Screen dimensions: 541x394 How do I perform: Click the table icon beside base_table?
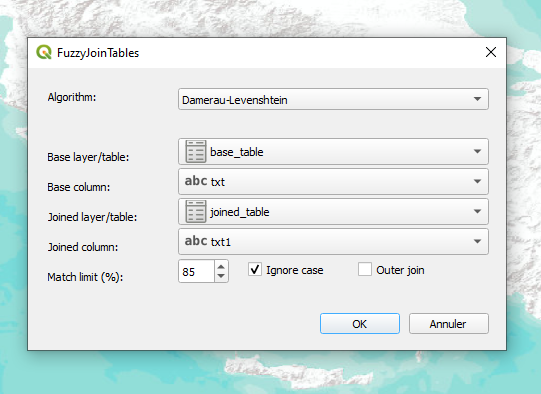click(x=196, y=151)
